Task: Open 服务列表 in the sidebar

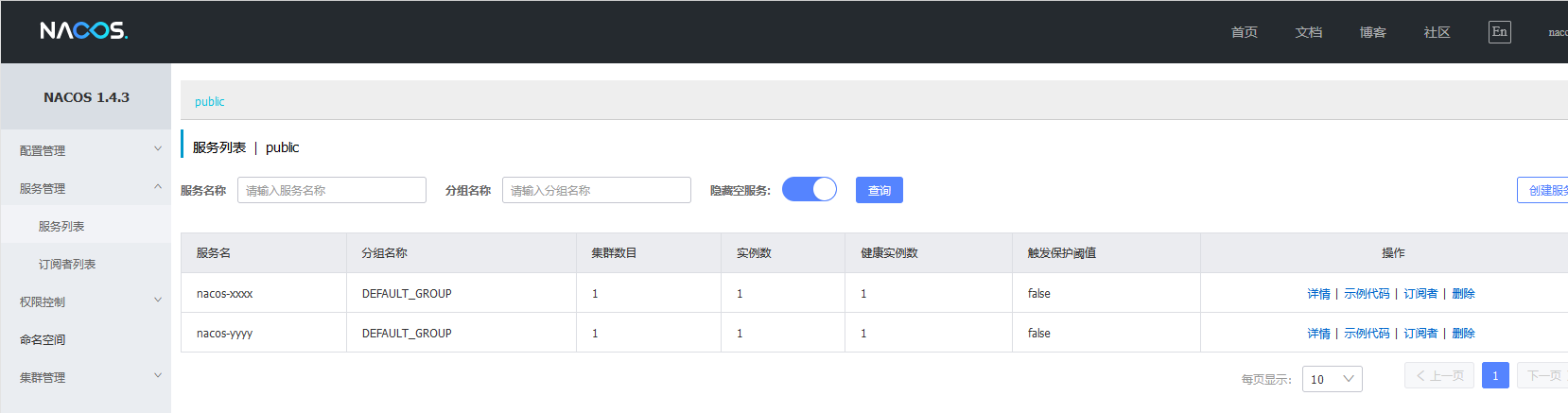Action: click(61, 226)
